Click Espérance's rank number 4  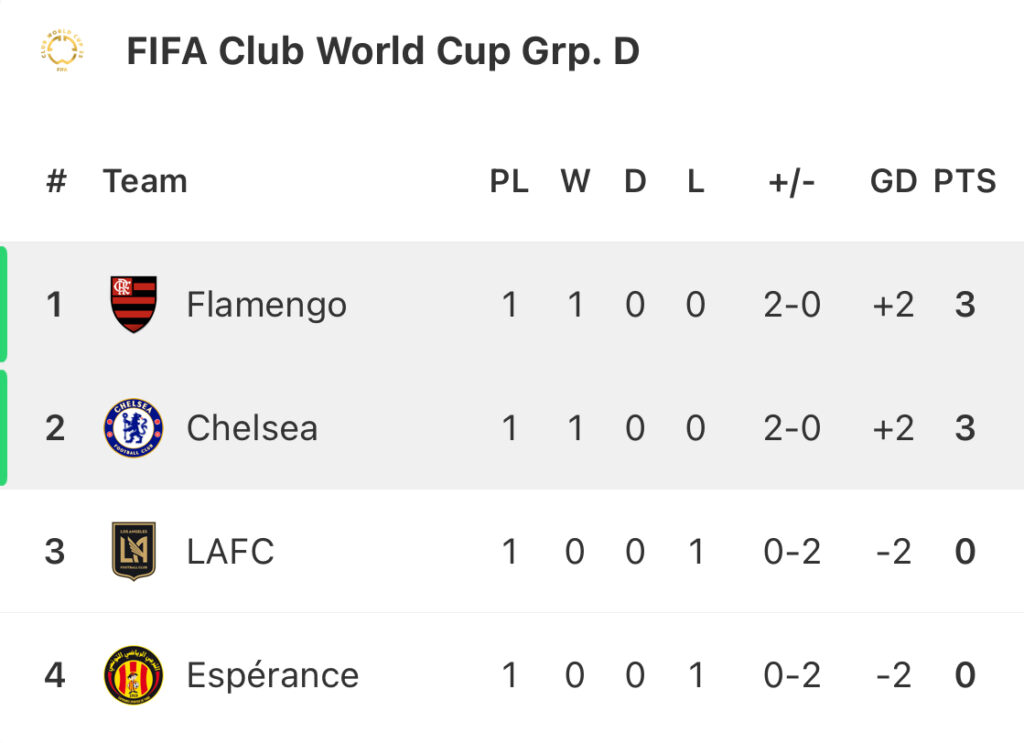coord(55,675)
